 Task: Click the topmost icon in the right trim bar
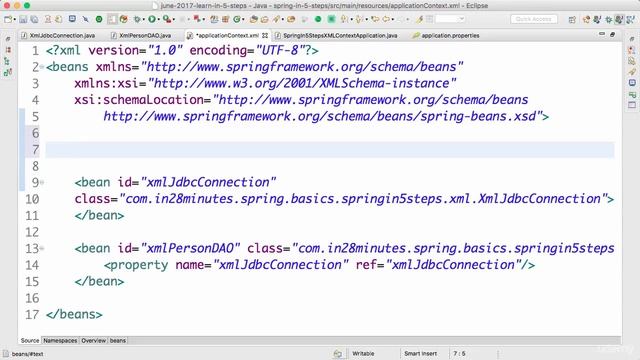tap(632, 39)
